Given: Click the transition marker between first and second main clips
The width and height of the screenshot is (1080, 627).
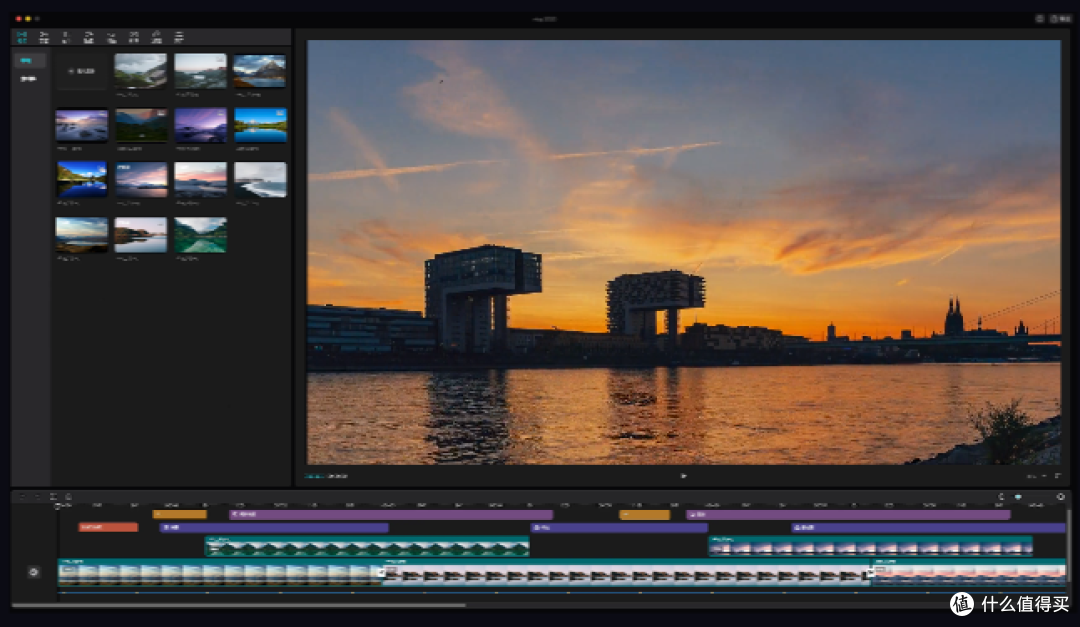Looking at the screenshot, I should click(x=383, y=572).
